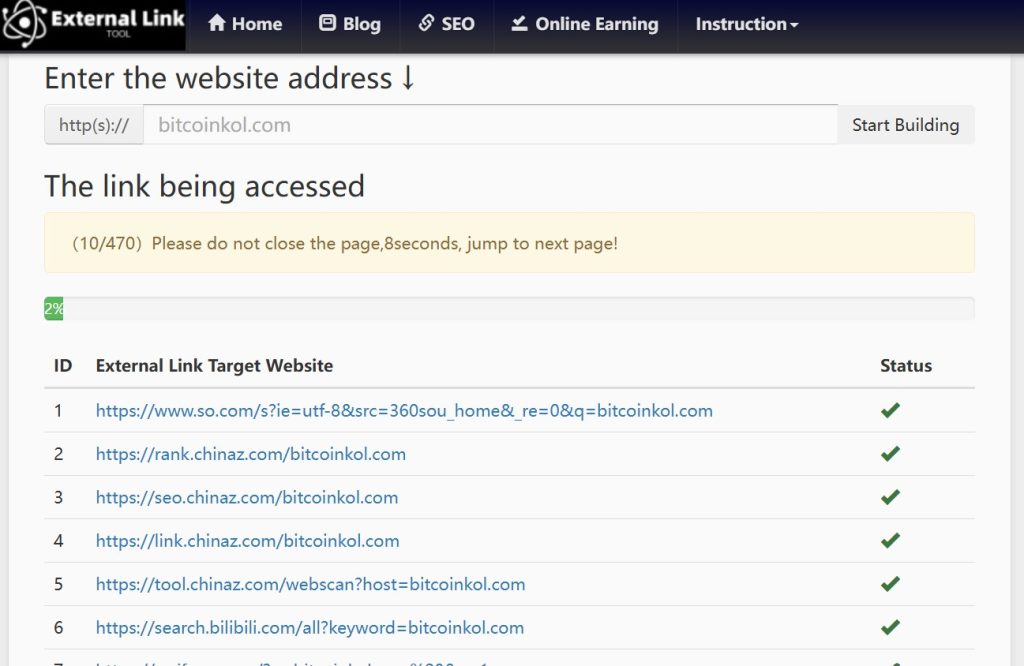Click the 'Enter the website address' heading
The width and height of the screenshot is (1024, 666).
click(230, 78)
